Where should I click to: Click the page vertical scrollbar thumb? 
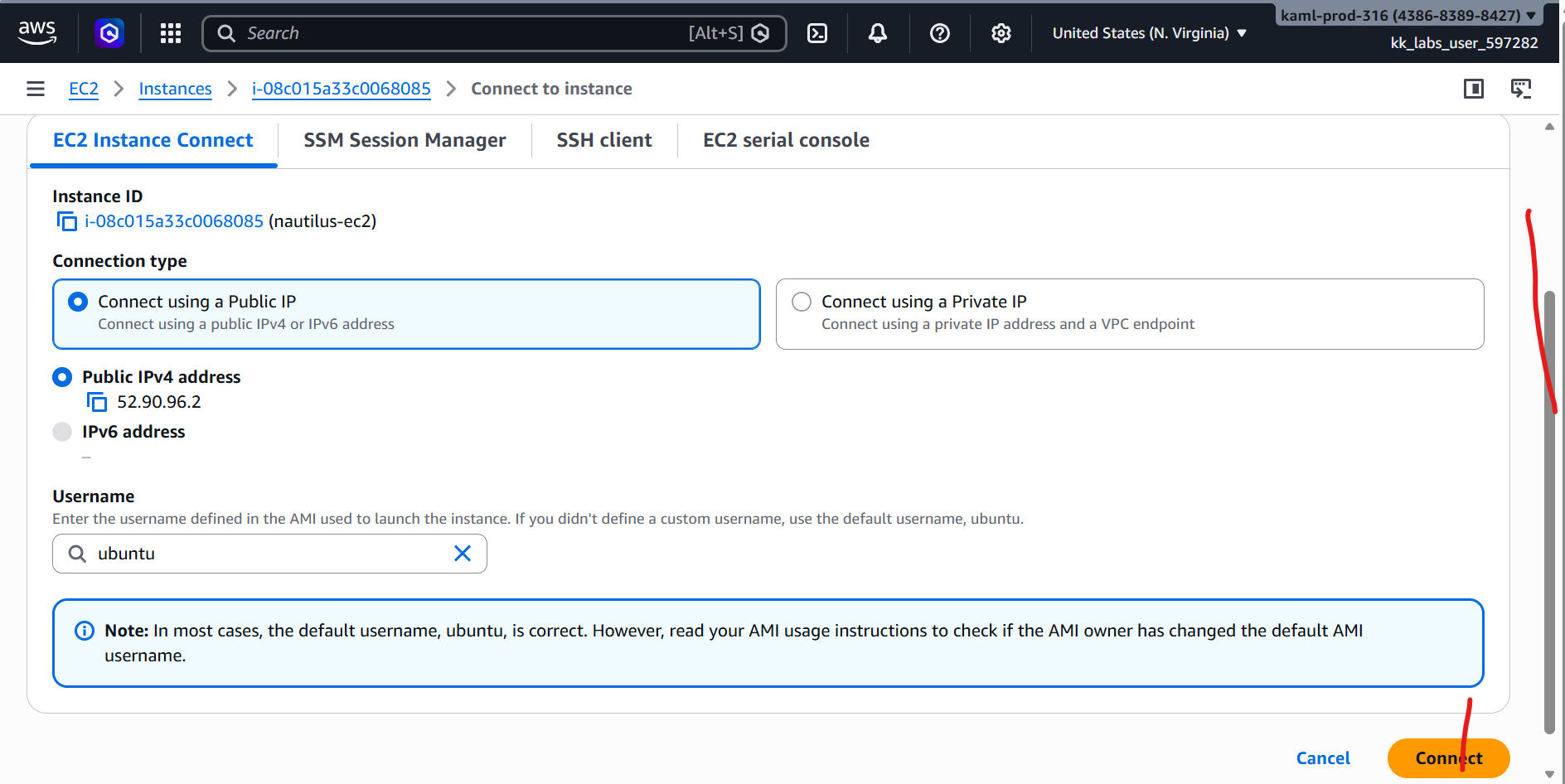(x=1549, y=512)
